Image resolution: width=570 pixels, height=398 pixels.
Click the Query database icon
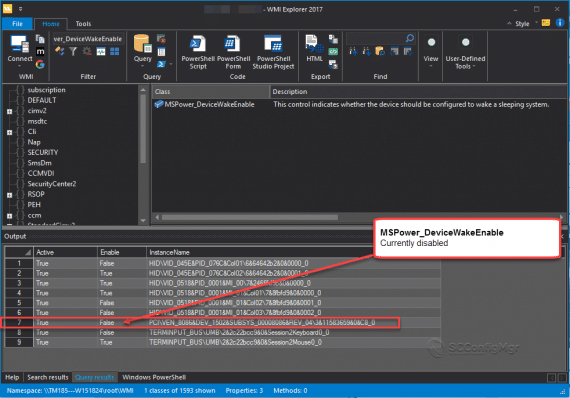pyautogui.click(x=142, y=44)
